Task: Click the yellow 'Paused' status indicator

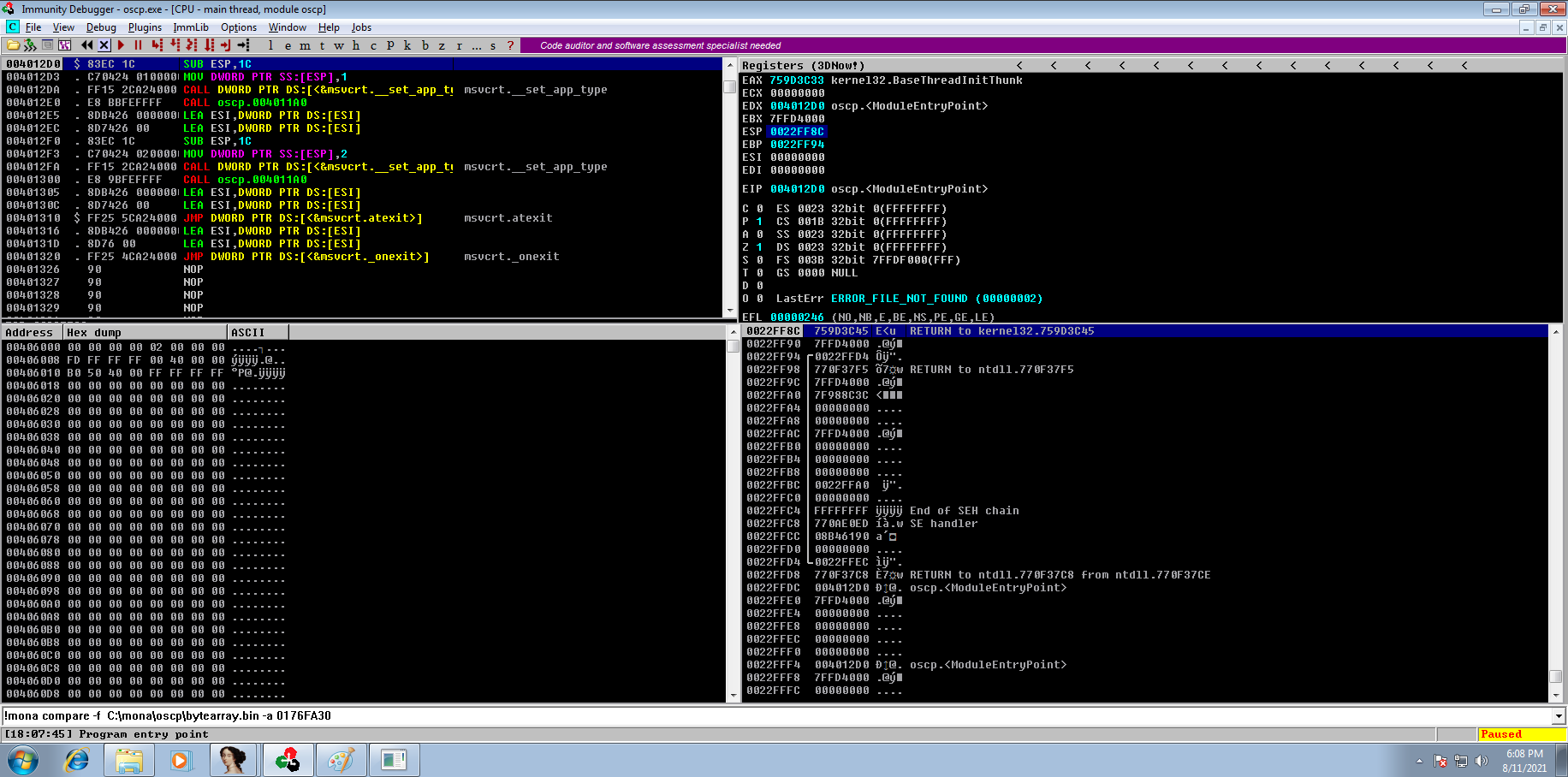Action: [x=1521, y=734]
